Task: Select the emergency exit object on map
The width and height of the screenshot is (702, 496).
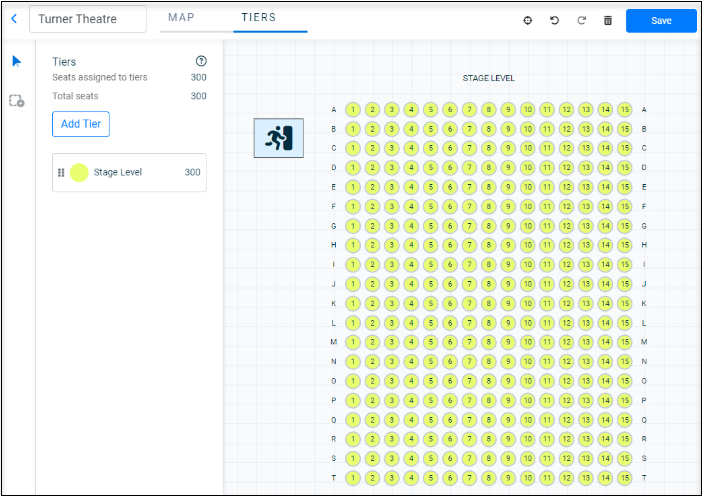Action: 278,138
